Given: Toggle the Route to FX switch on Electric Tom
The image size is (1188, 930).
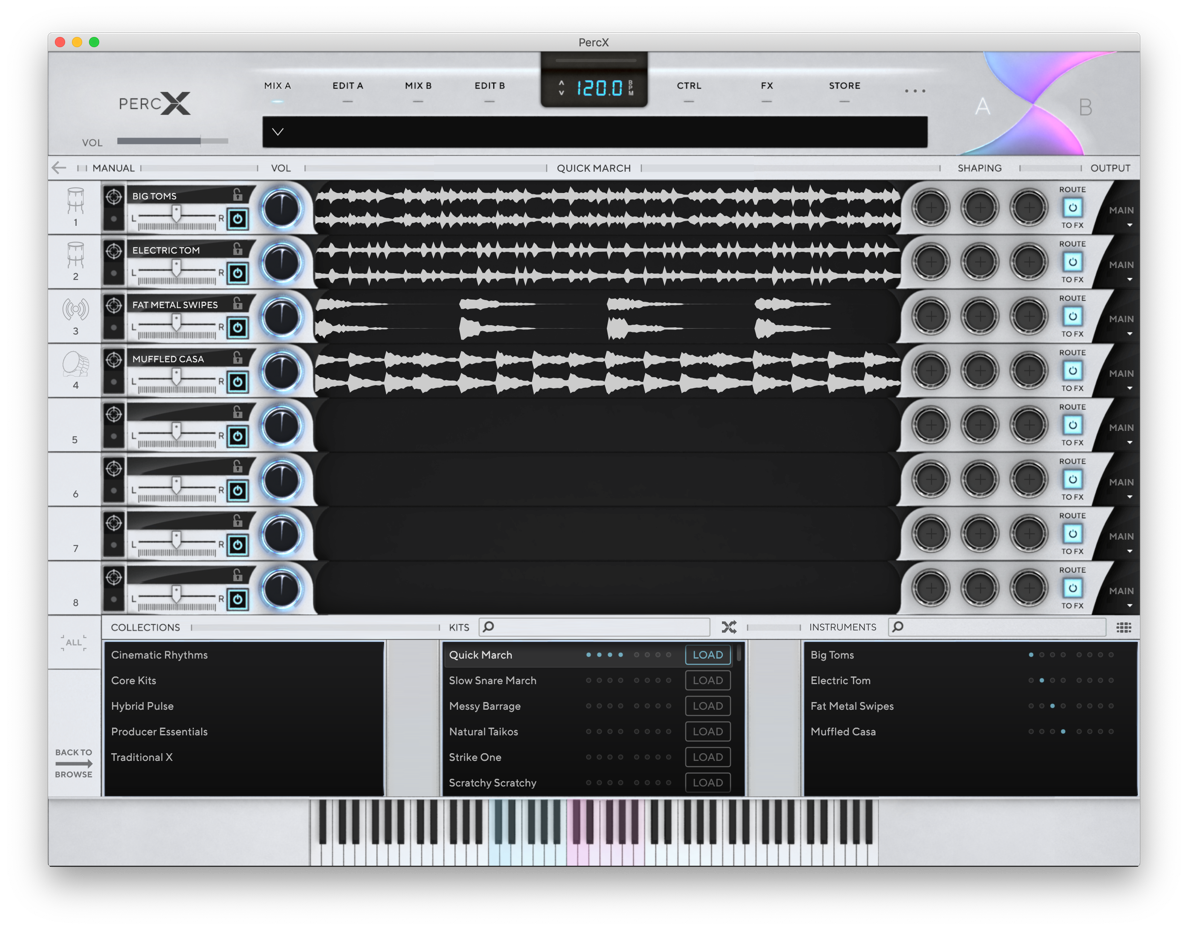Looking at the screenshot, I should pos(1072,261).
